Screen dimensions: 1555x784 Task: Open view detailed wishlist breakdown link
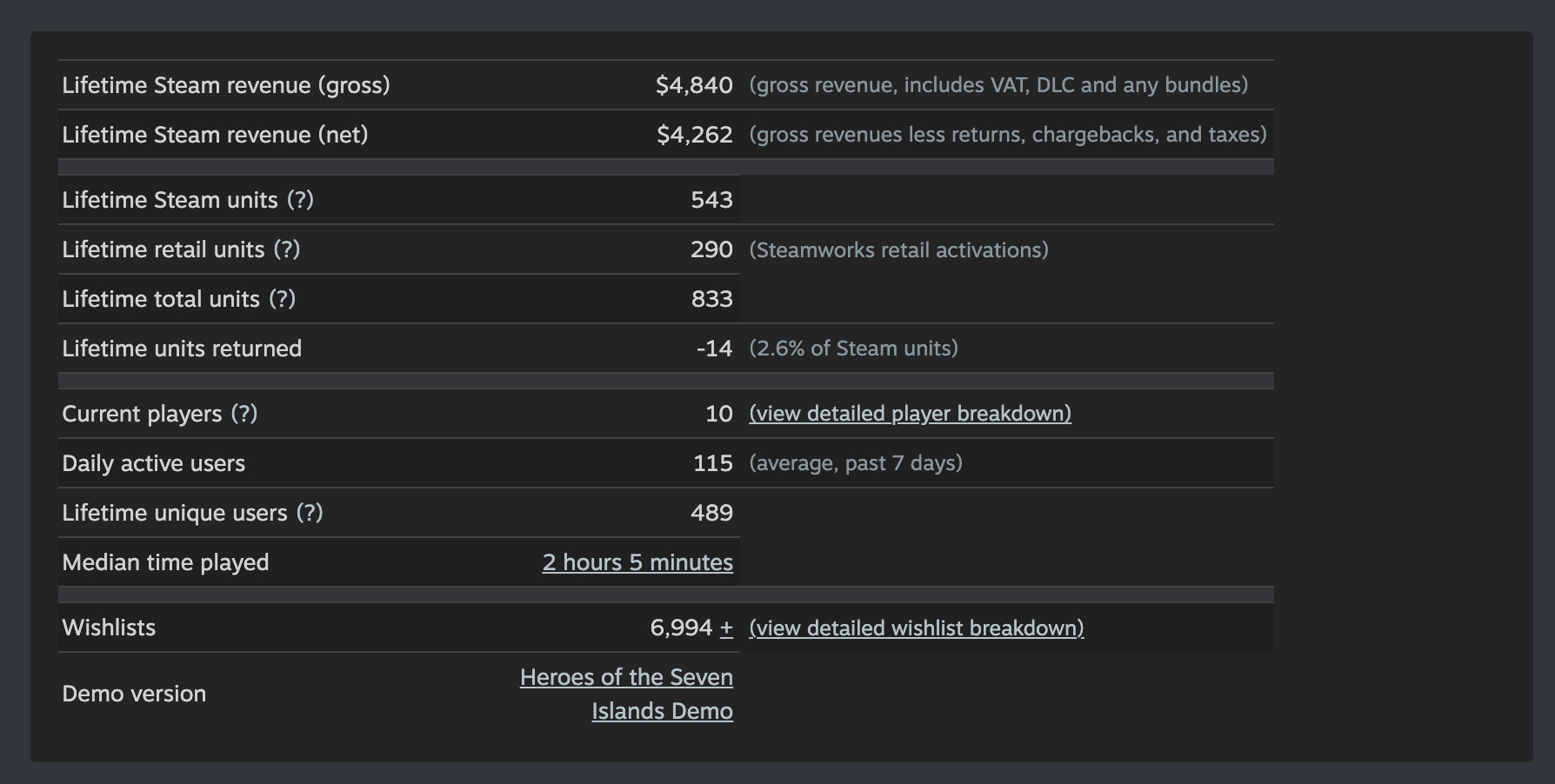[916, 628]
